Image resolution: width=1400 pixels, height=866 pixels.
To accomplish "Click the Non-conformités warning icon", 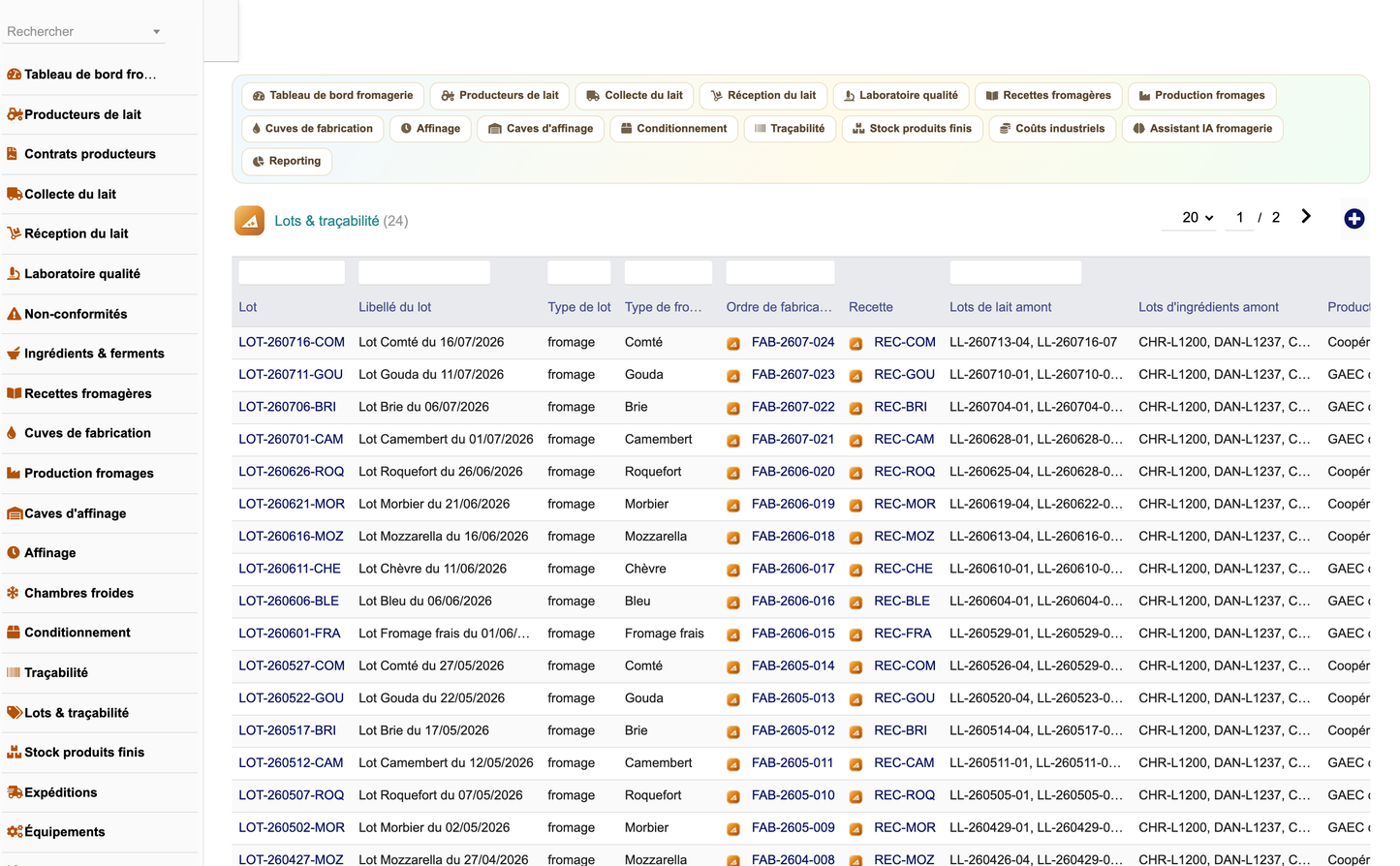I will click(x=14, y=314).
